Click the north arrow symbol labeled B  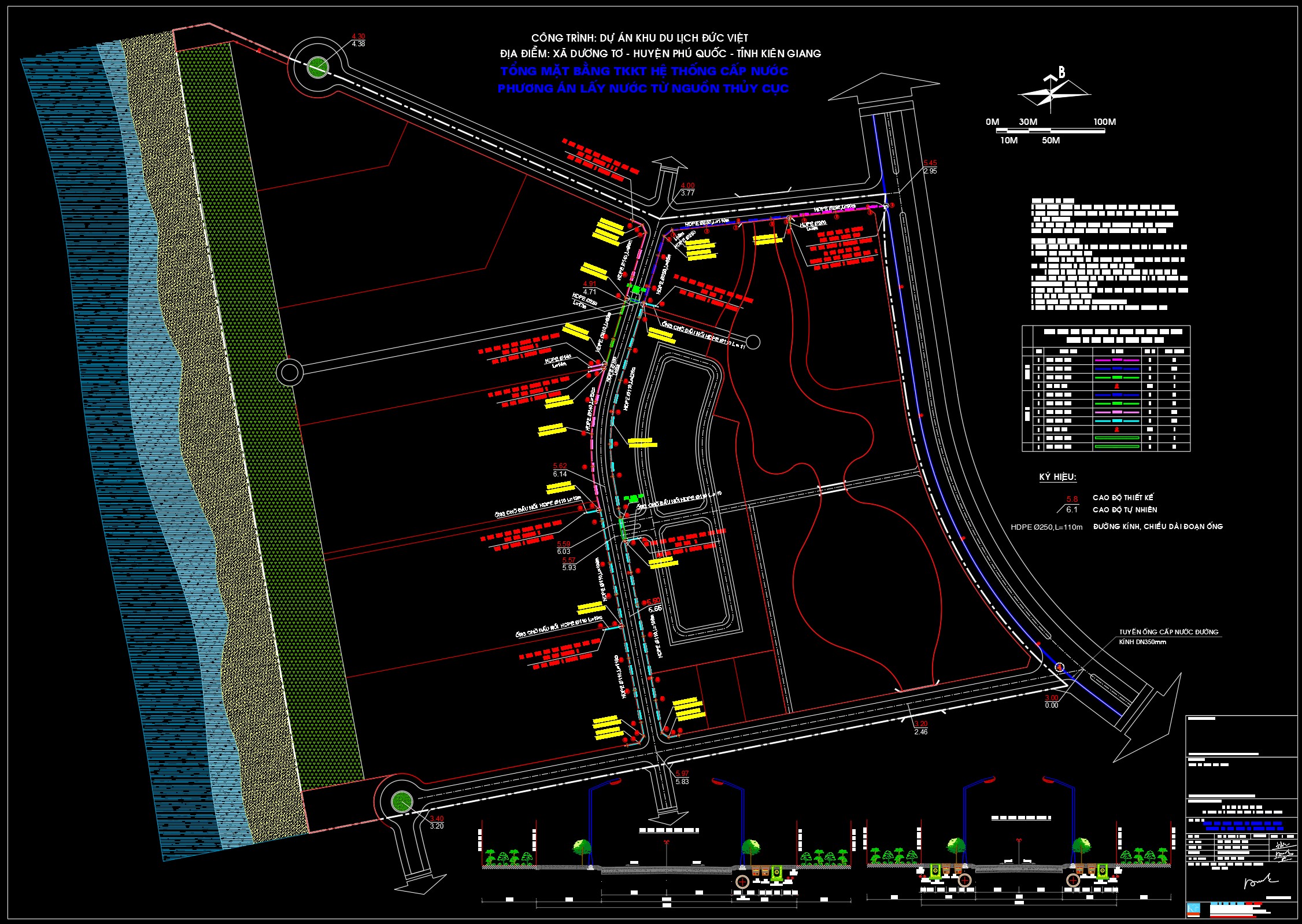click(1053, 90)
